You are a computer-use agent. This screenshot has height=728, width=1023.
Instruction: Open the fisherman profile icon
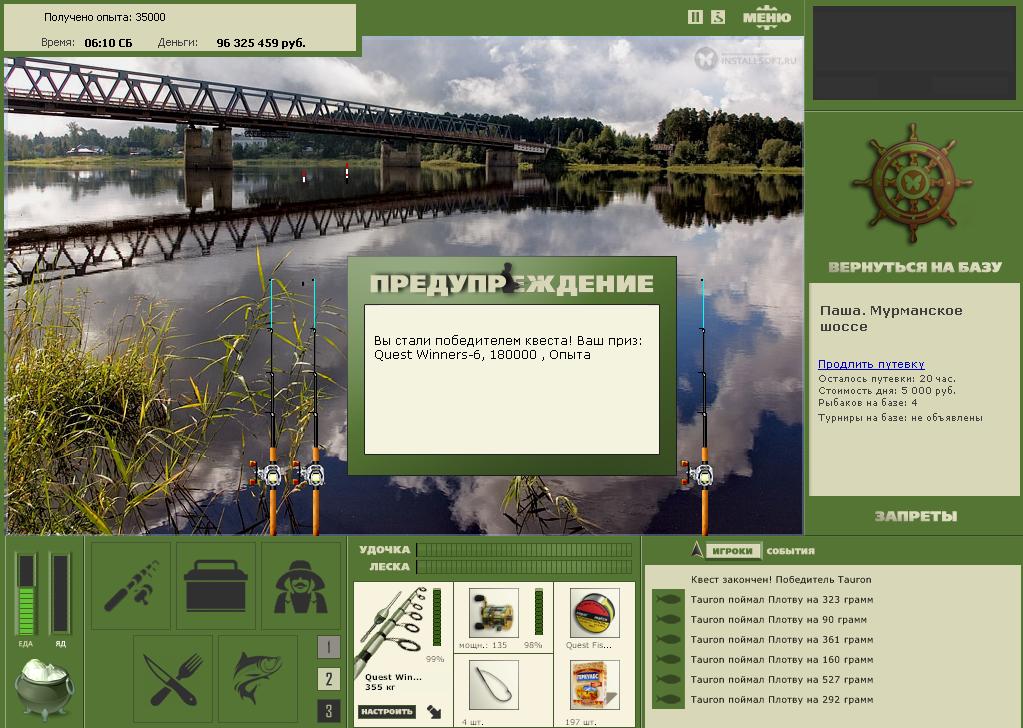click(x=301, y=586)
